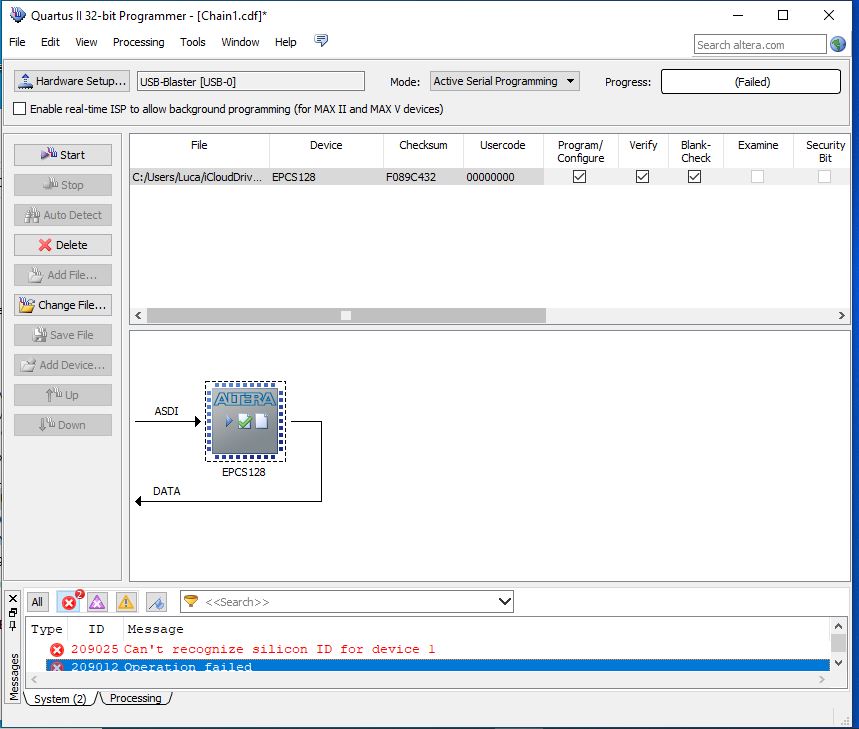Tick the Examine checkbox for EPCS128
This screenshot has width=859, height=729.
tap(757, 176)
